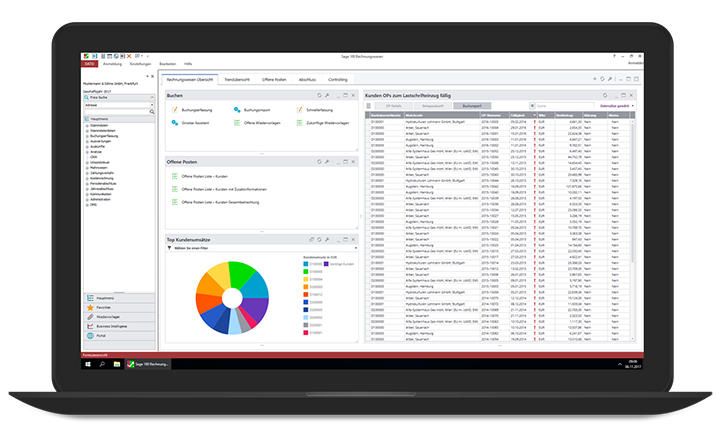Launch the Assistent entry in the Buchen panel

190,123
